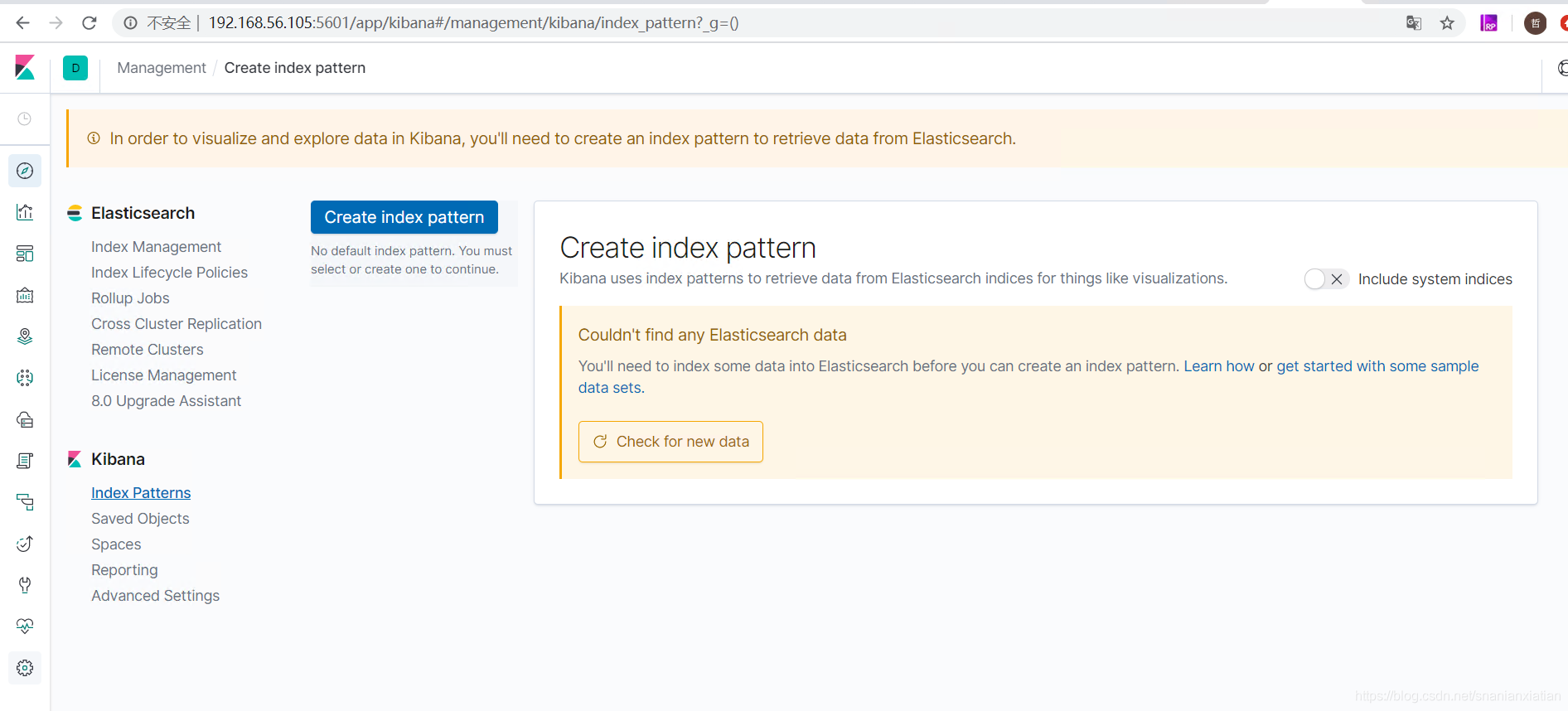
Task: Open the default space avatar D
Action: click(75, 68)
